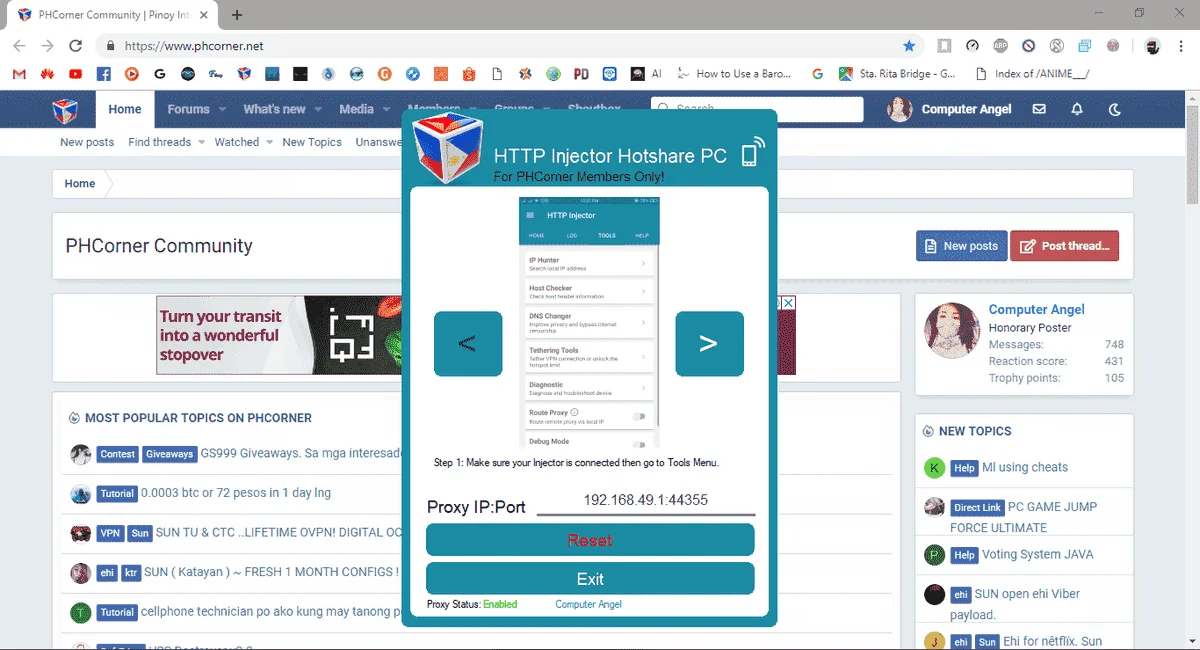Open the Media menu
This screenshot has width=1200, height=650.
[356, 109]
